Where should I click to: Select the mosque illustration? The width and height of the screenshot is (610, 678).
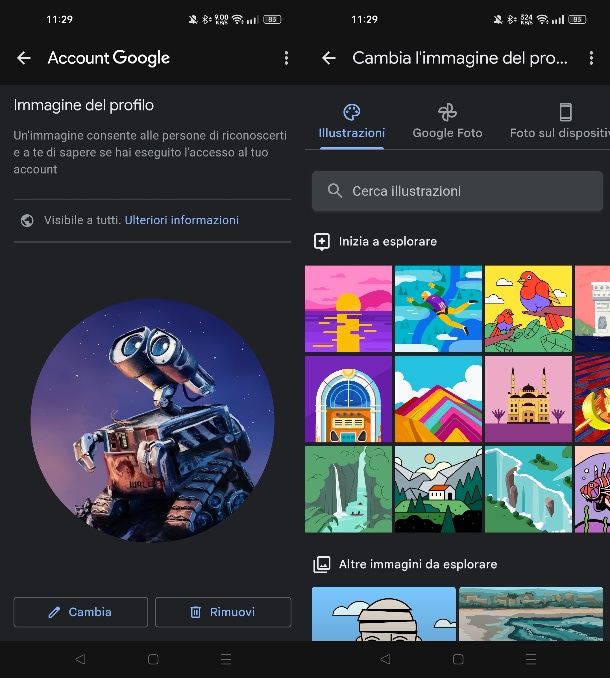(528, 399)
